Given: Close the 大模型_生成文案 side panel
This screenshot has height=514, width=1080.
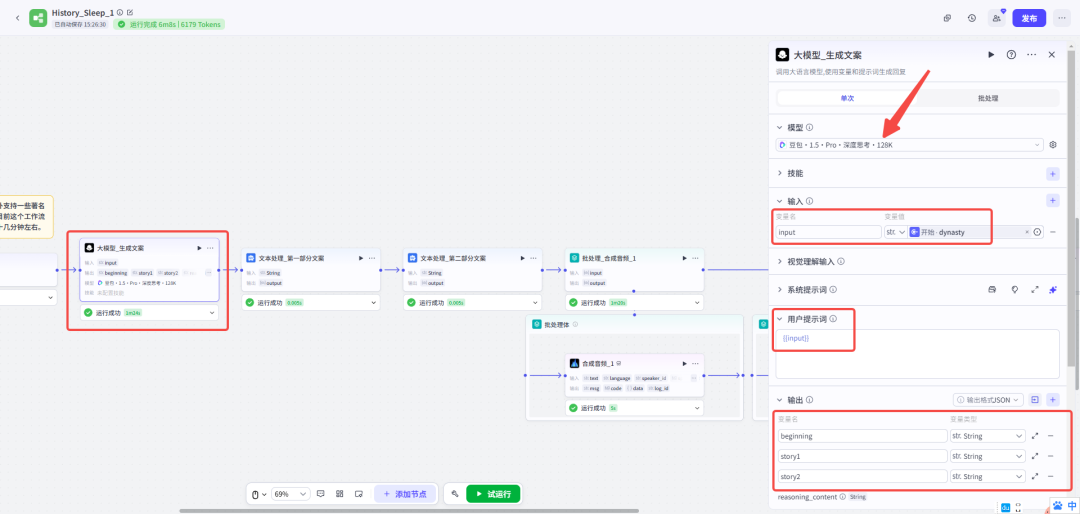Looking at the screenshot, I should pos(1052,54).
